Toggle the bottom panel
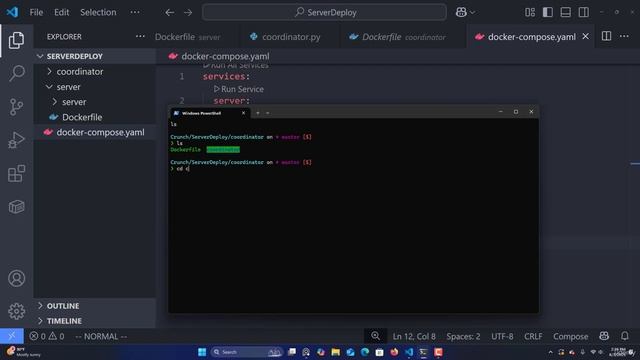Viewport: 640px width, 360px height. [566, 12]
